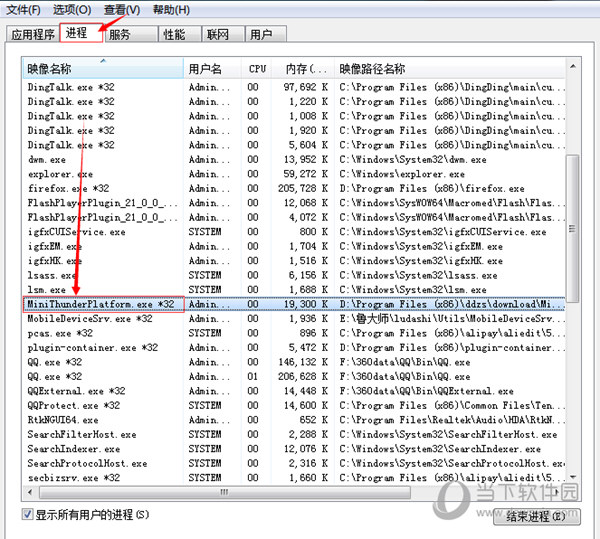Select the explorer.exe process row
Screen dimensions: 600x539
(x=293, y=174)
